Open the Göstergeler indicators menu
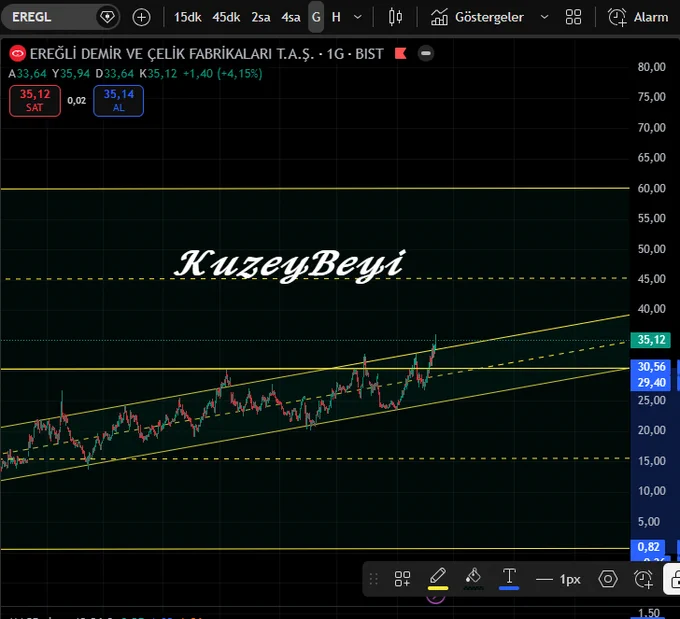This screenshot has height=619, width=680. (477, 17)
